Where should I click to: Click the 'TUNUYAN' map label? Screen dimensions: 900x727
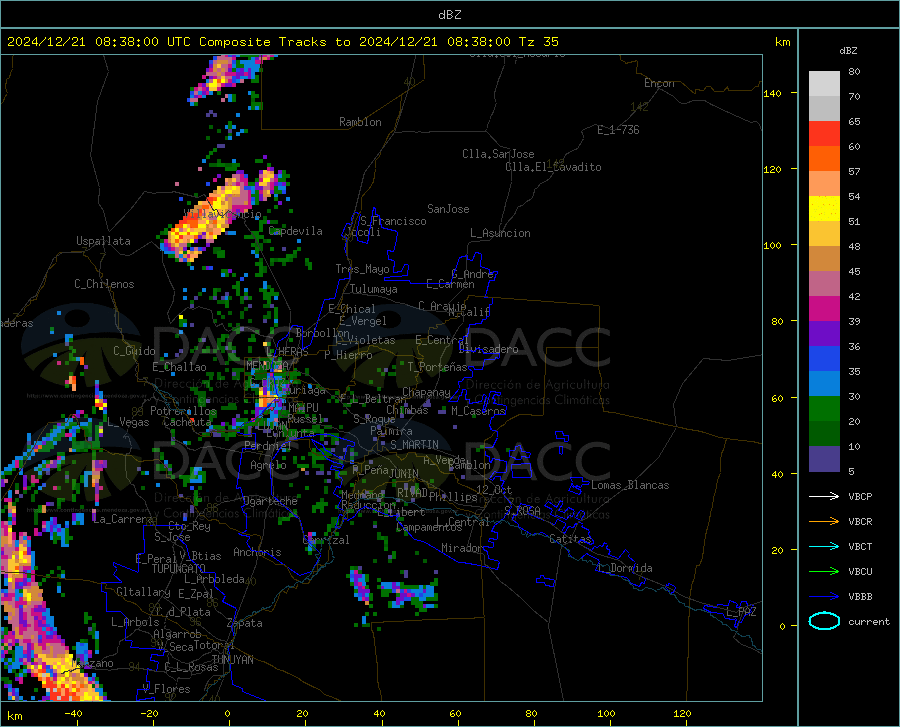[232, 660]
